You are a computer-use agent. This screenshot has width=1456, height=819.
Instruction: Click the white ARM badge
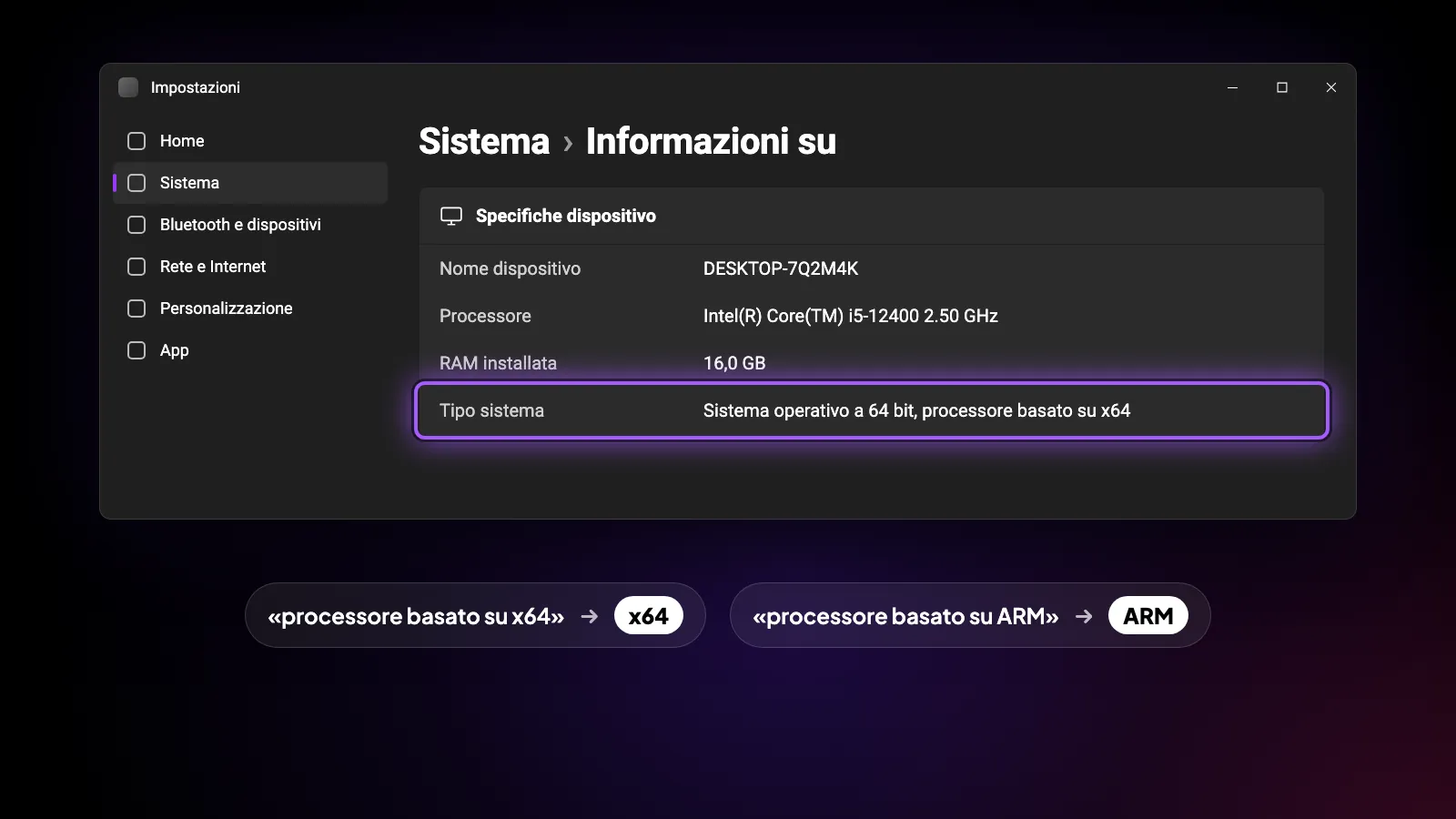pyautogui.click(x=1148, y=616)
